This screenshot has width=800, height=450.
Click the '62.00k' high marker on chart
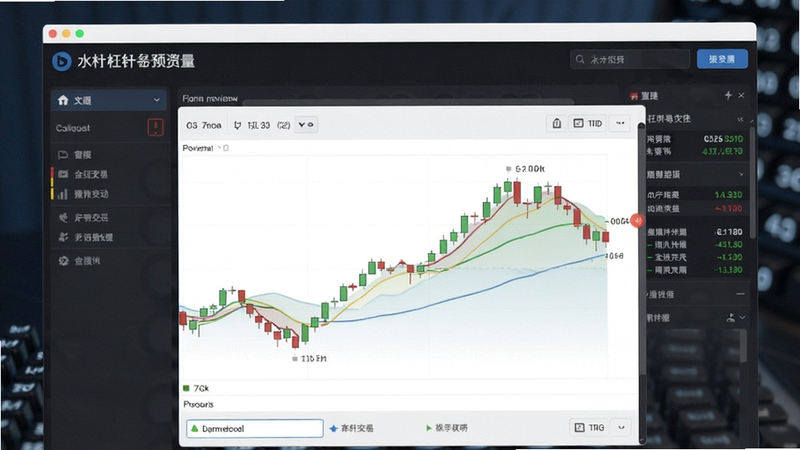click(x=526, y=168)
